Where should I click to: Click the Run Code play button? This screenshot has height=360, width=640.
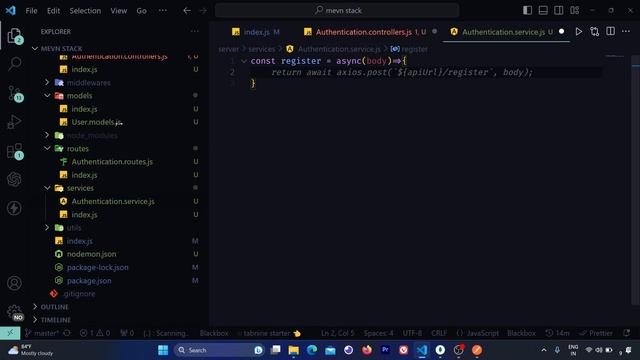pos(578,31)
